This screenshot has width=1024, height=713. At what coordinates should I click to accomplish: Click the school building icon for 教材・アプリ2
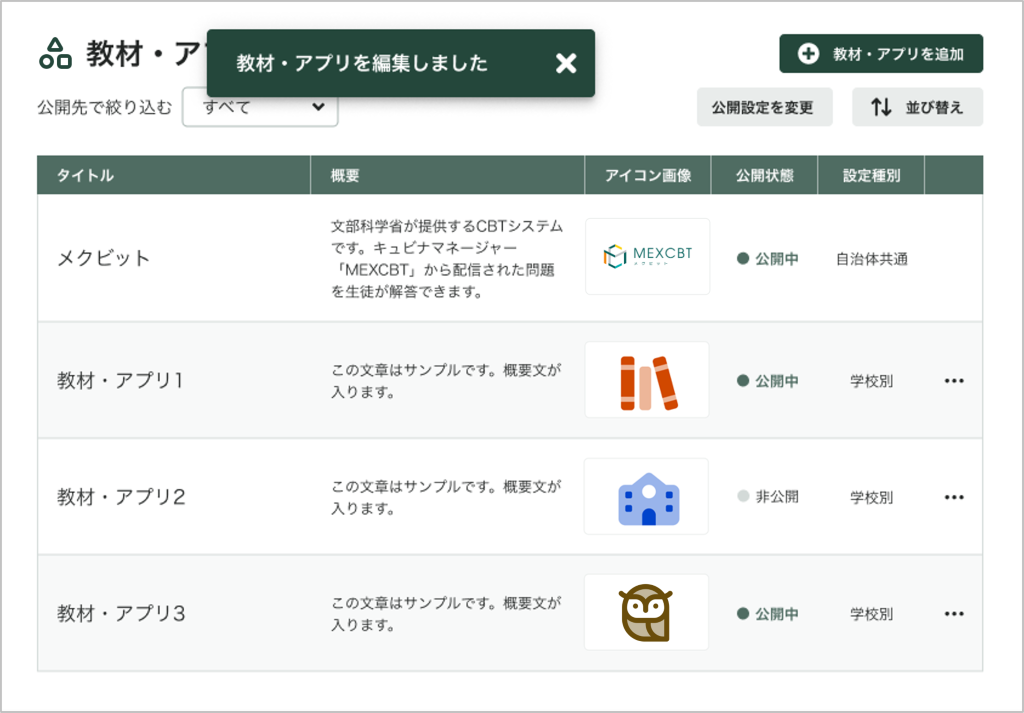point(647,497)
